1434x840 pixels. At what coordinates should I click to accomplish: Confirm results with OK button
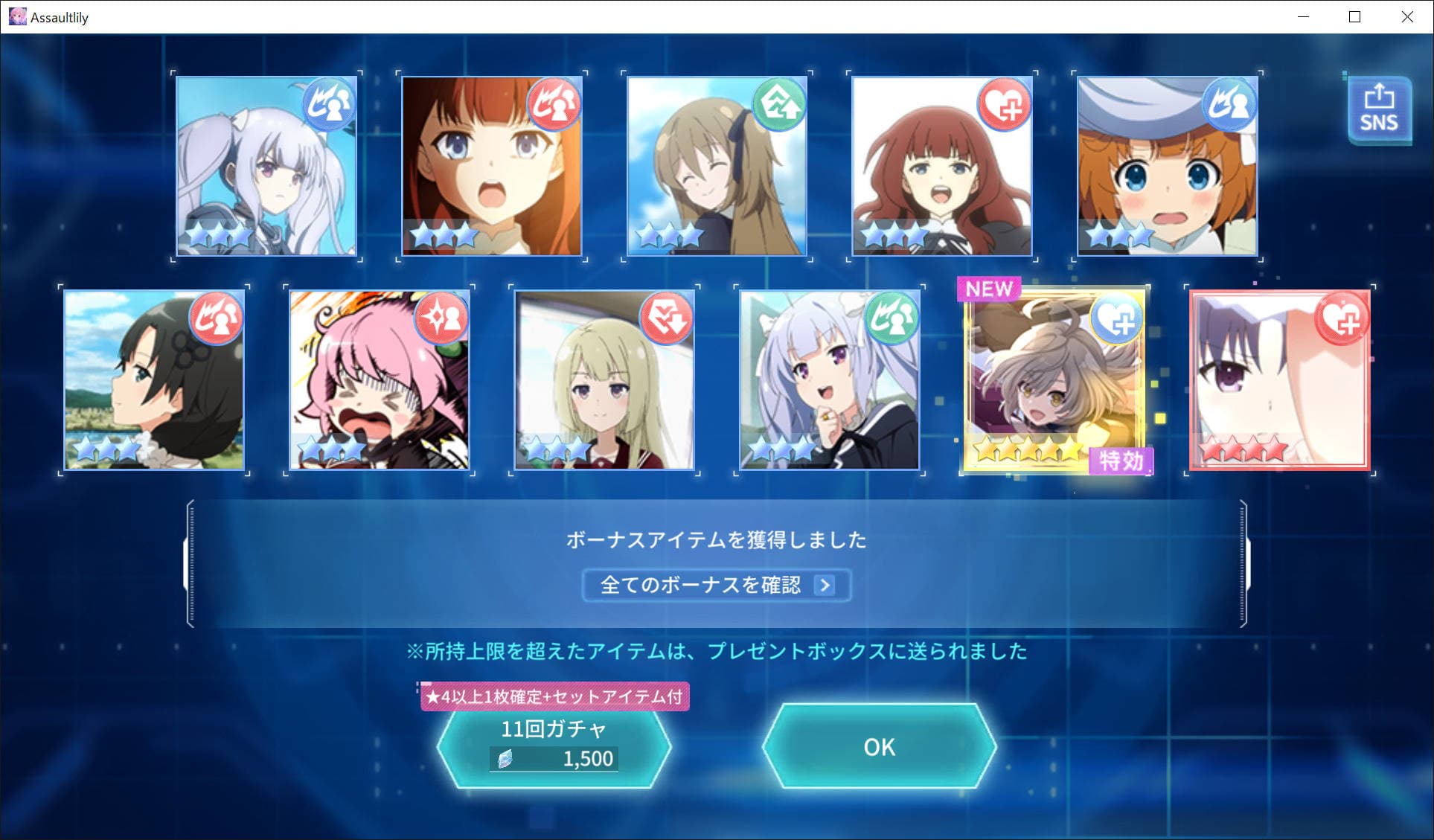[x=879, y=746]
